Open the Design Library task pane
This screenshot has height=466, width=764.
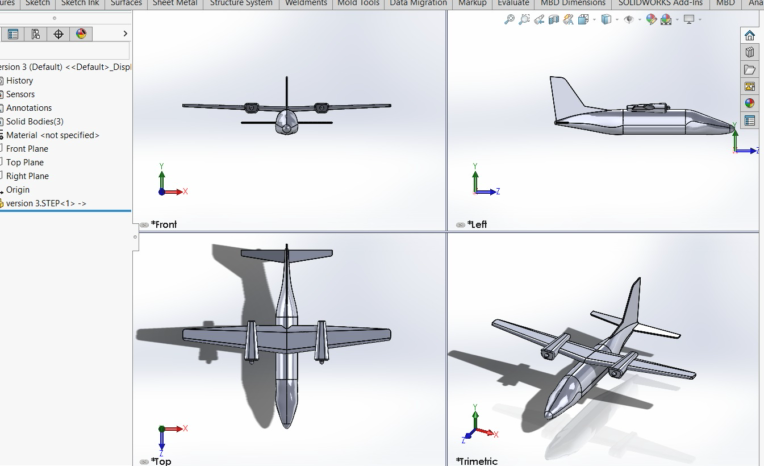click(749, 52)
